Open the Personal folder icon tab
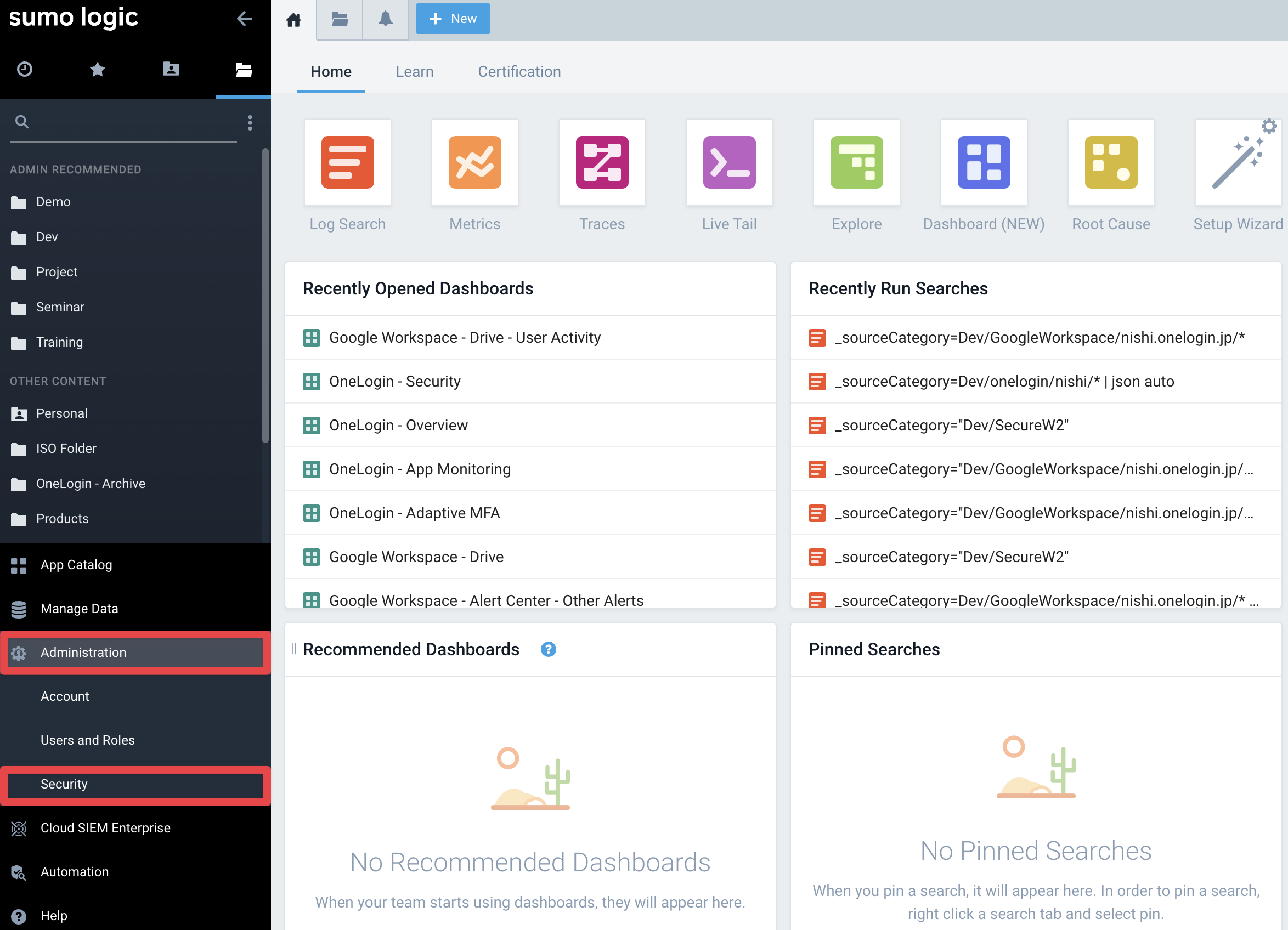This screenshot has width=1288, height=930. pos(171,69)
